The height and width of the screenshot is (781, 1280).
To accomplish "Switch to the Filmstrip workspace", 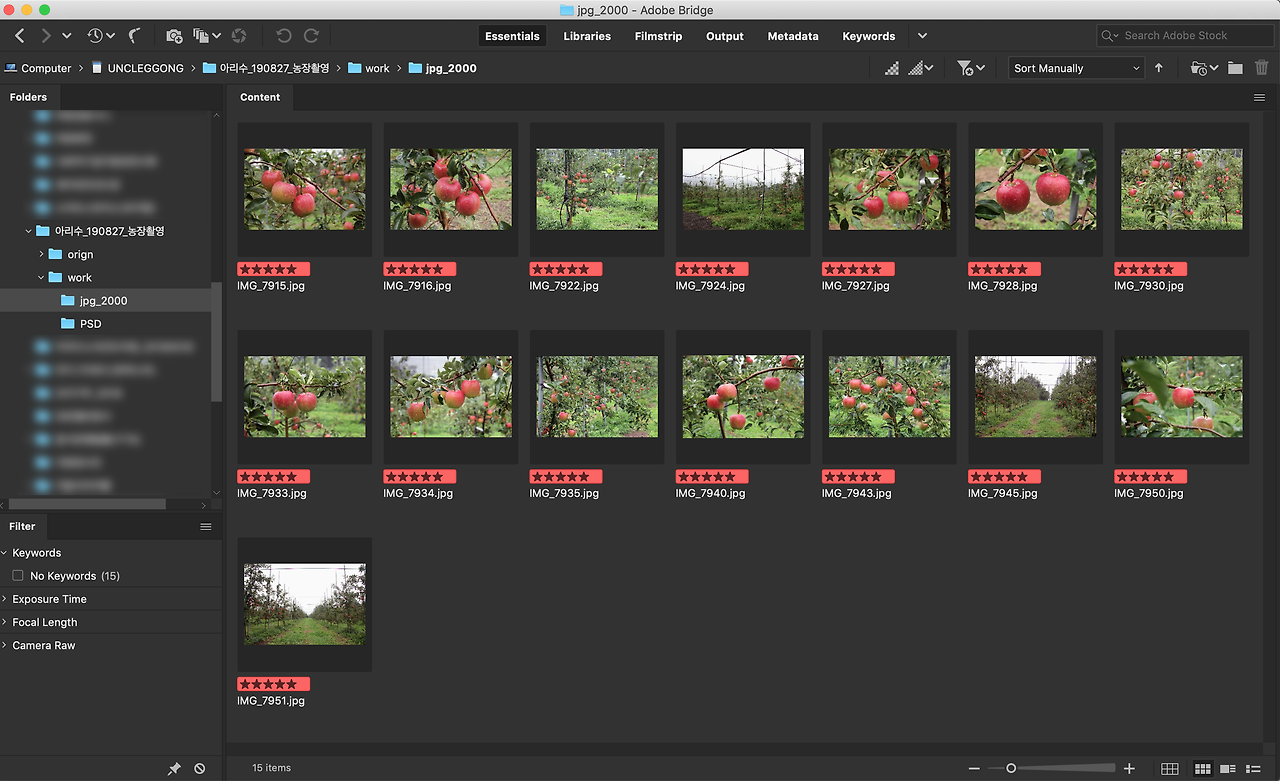I will click(658, 36).
